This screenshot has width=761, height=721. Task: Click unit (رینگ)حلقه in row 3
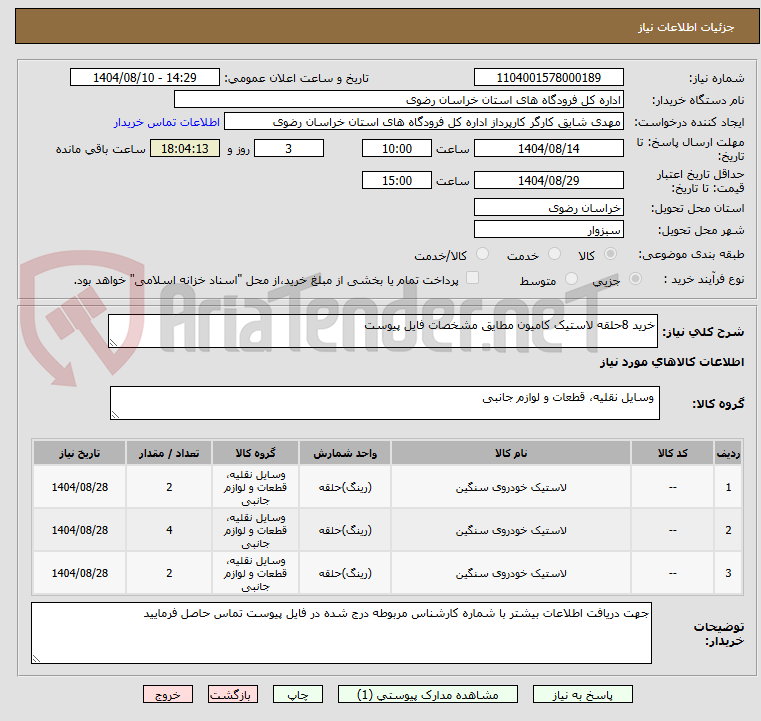(345, 574)
